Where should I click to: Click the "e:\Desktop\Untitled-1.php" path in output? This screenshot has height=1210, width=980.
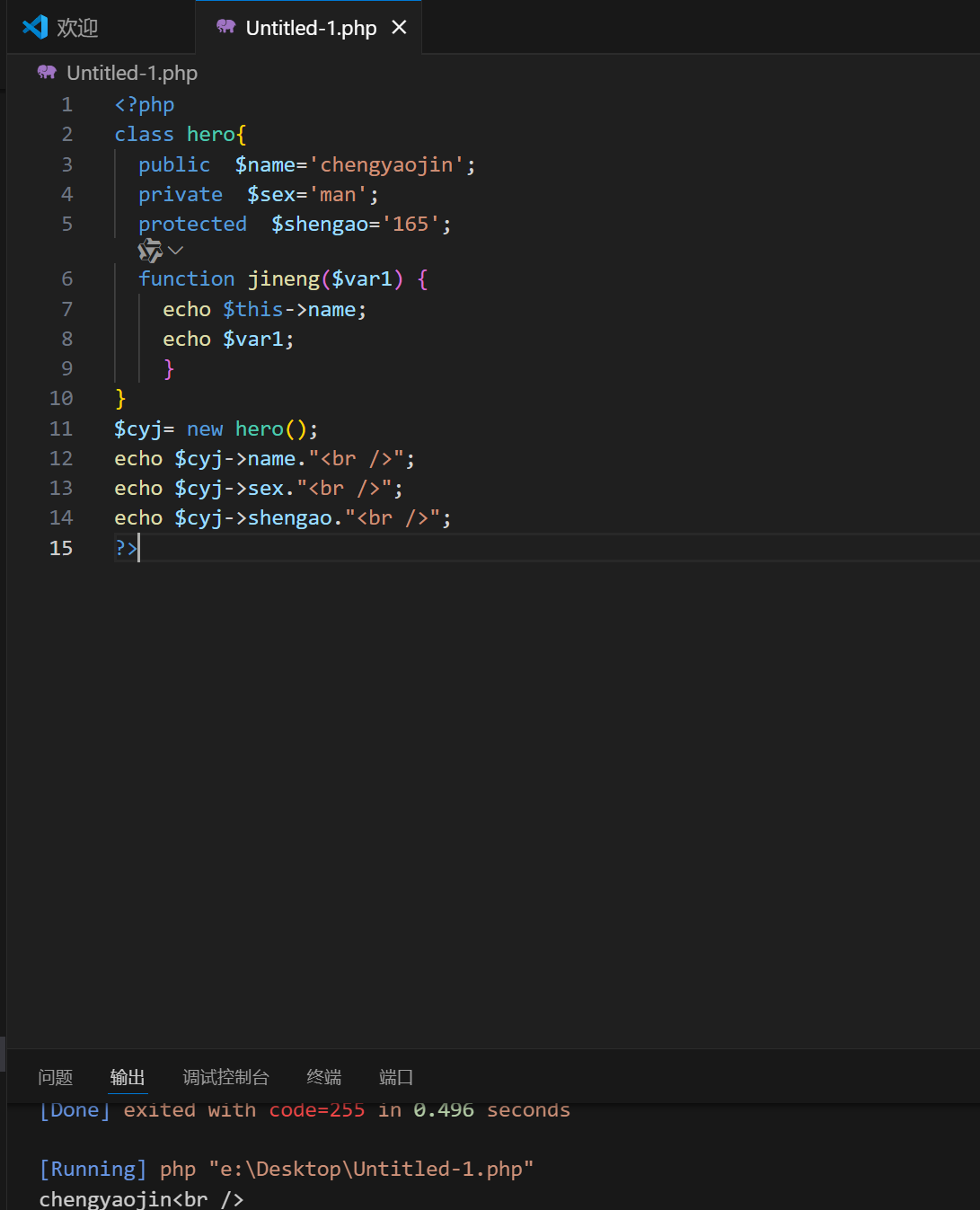coord(372,1170)
